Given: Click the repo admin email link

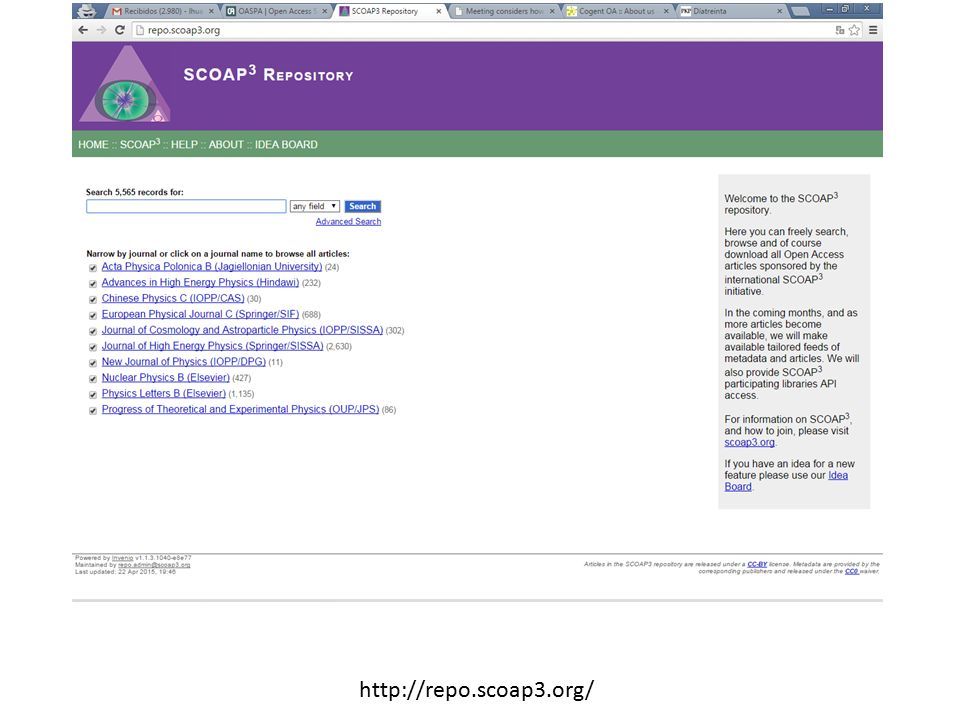Looking at the screenshot, I should [154, 565].
